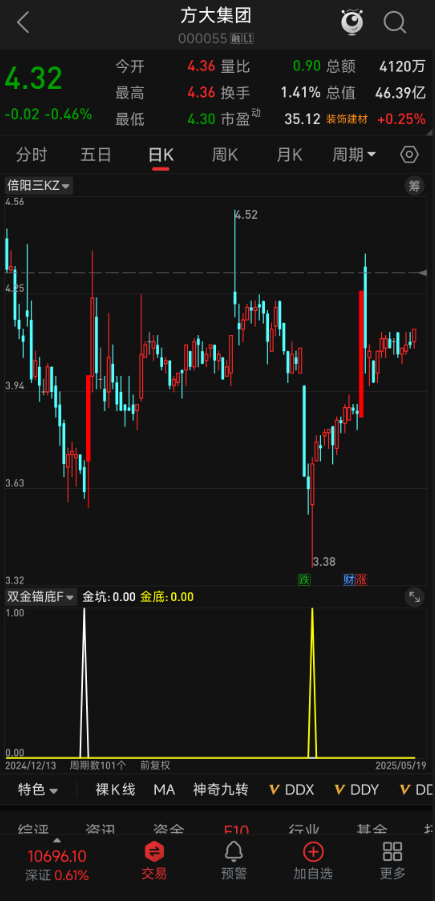Switch to 周K tab
Viewport: 435px width, 901px height.
pos(225,155)
